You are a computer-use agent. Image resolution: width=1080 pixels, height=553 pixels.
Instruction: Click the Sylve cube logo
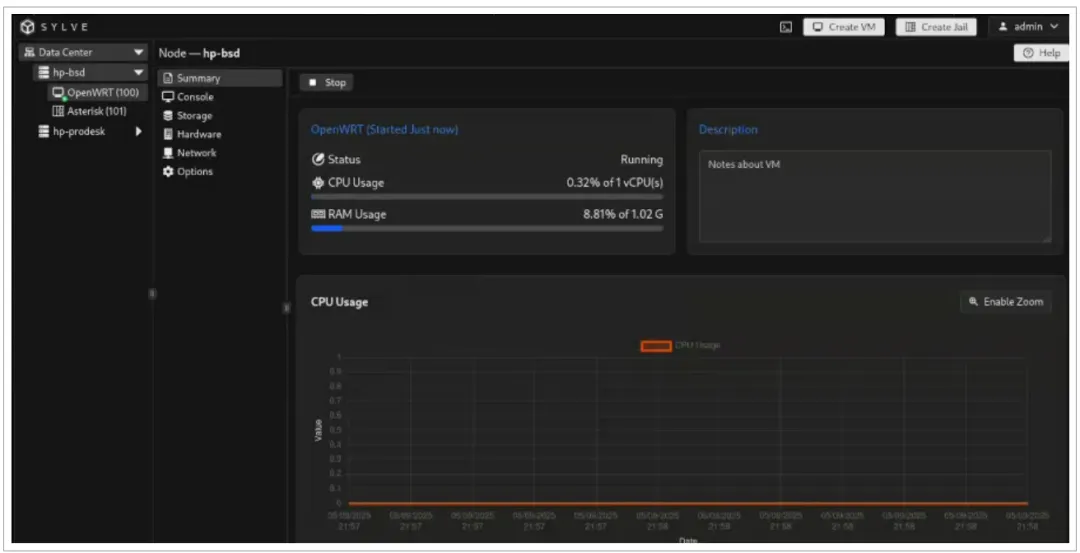pyautogui.click(x=27, y=27)
